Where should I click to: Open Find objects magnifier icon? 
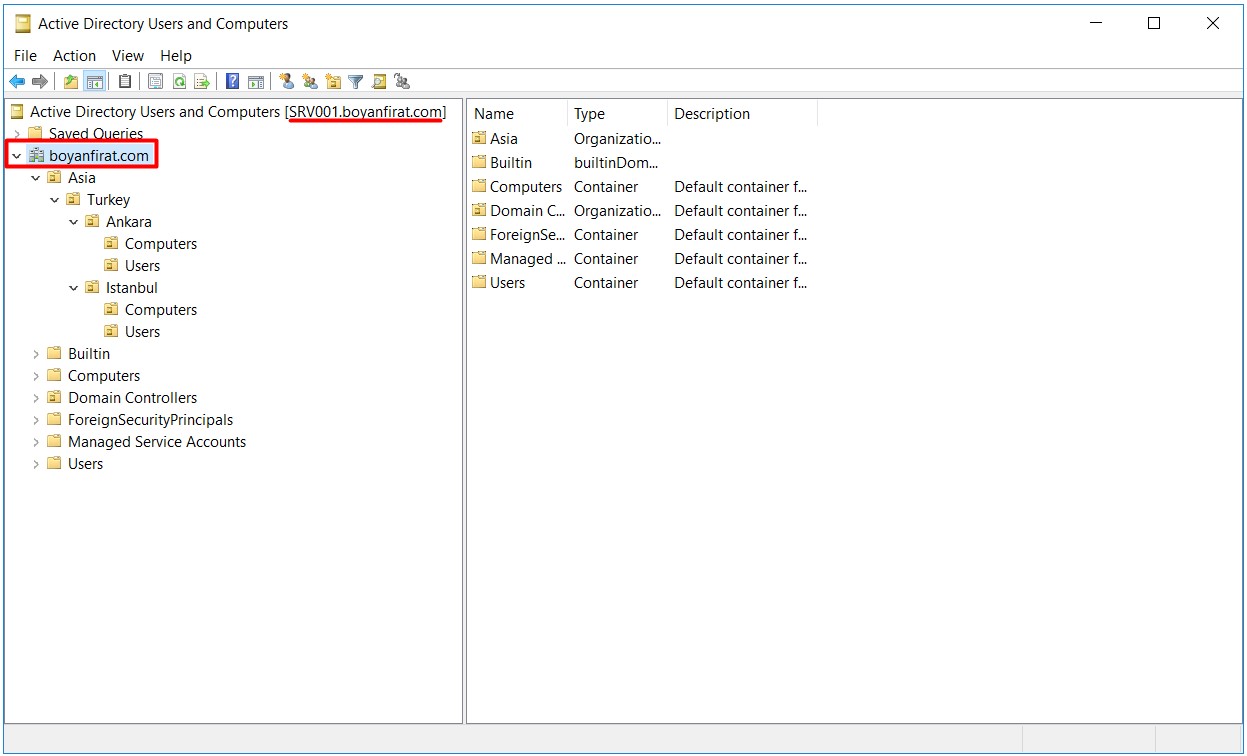pos(379,82)
